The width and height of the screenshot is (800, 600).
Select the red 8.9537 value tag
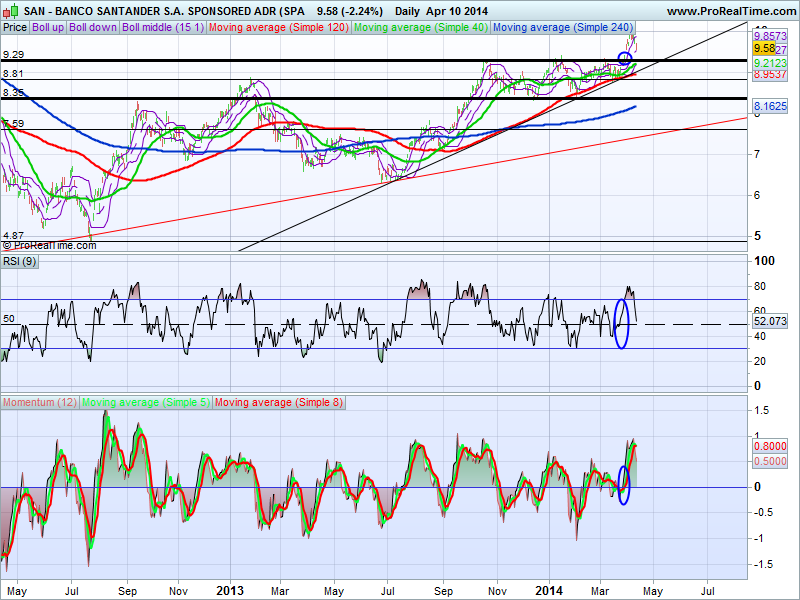tap(770, 74)
